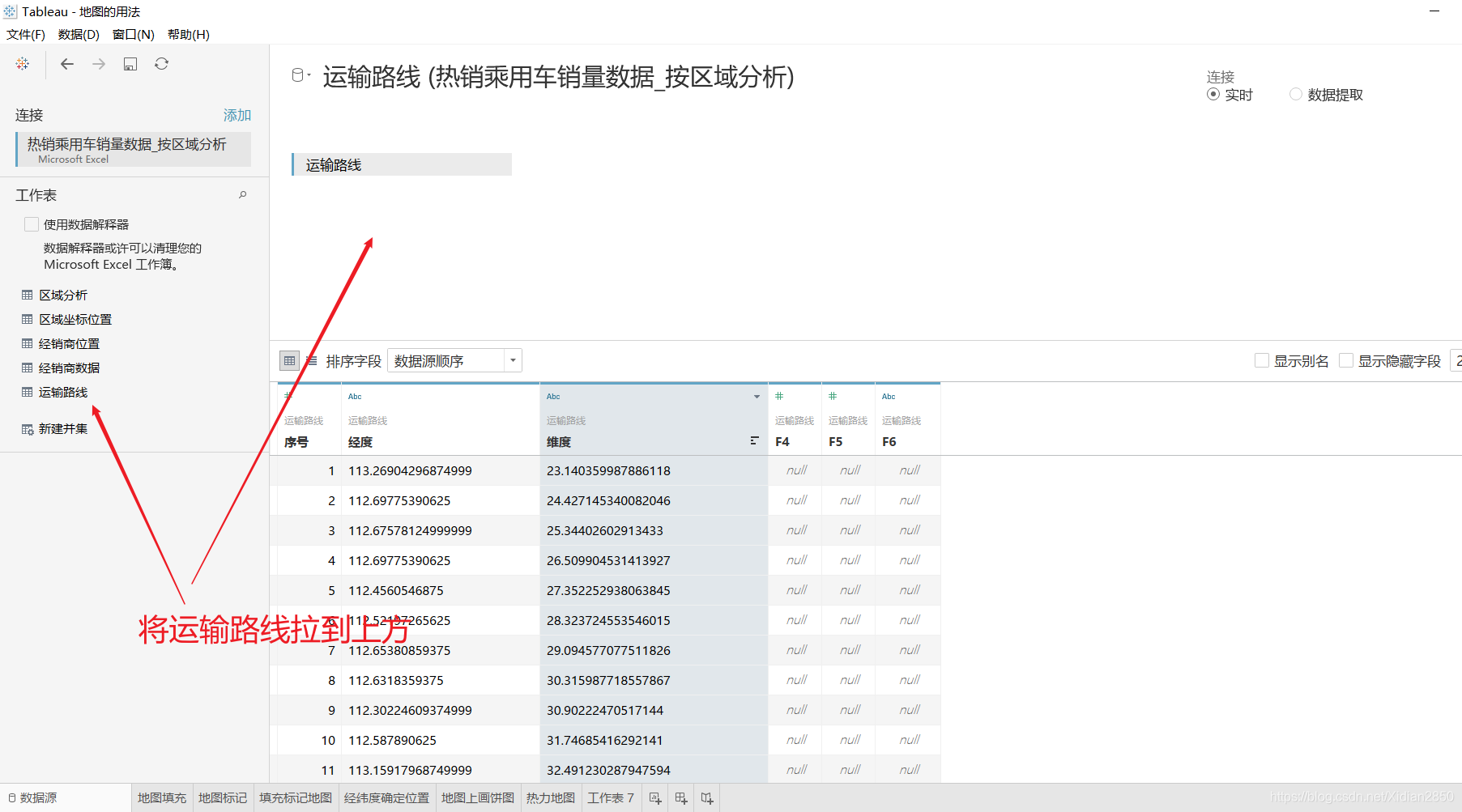The image size is (1462, 812).
Task: Switch to the 地图标记 sheet tab
Action: (x=223, y=798)
